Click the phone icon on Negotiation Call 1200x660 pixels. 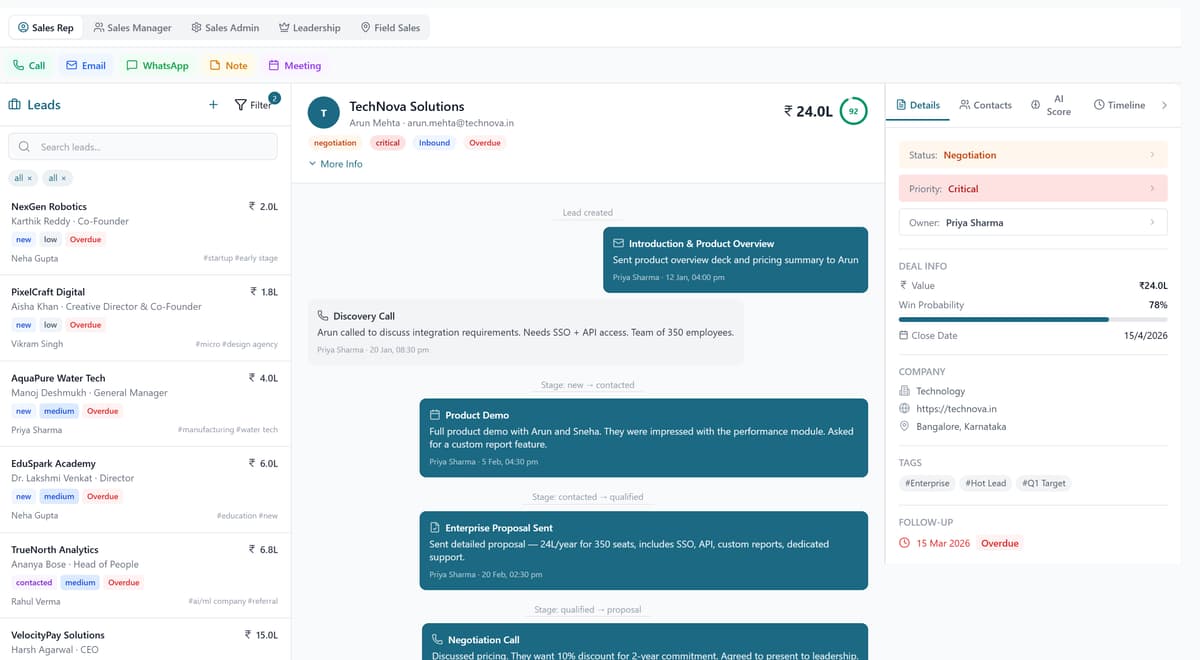click(x=437, y=639)
